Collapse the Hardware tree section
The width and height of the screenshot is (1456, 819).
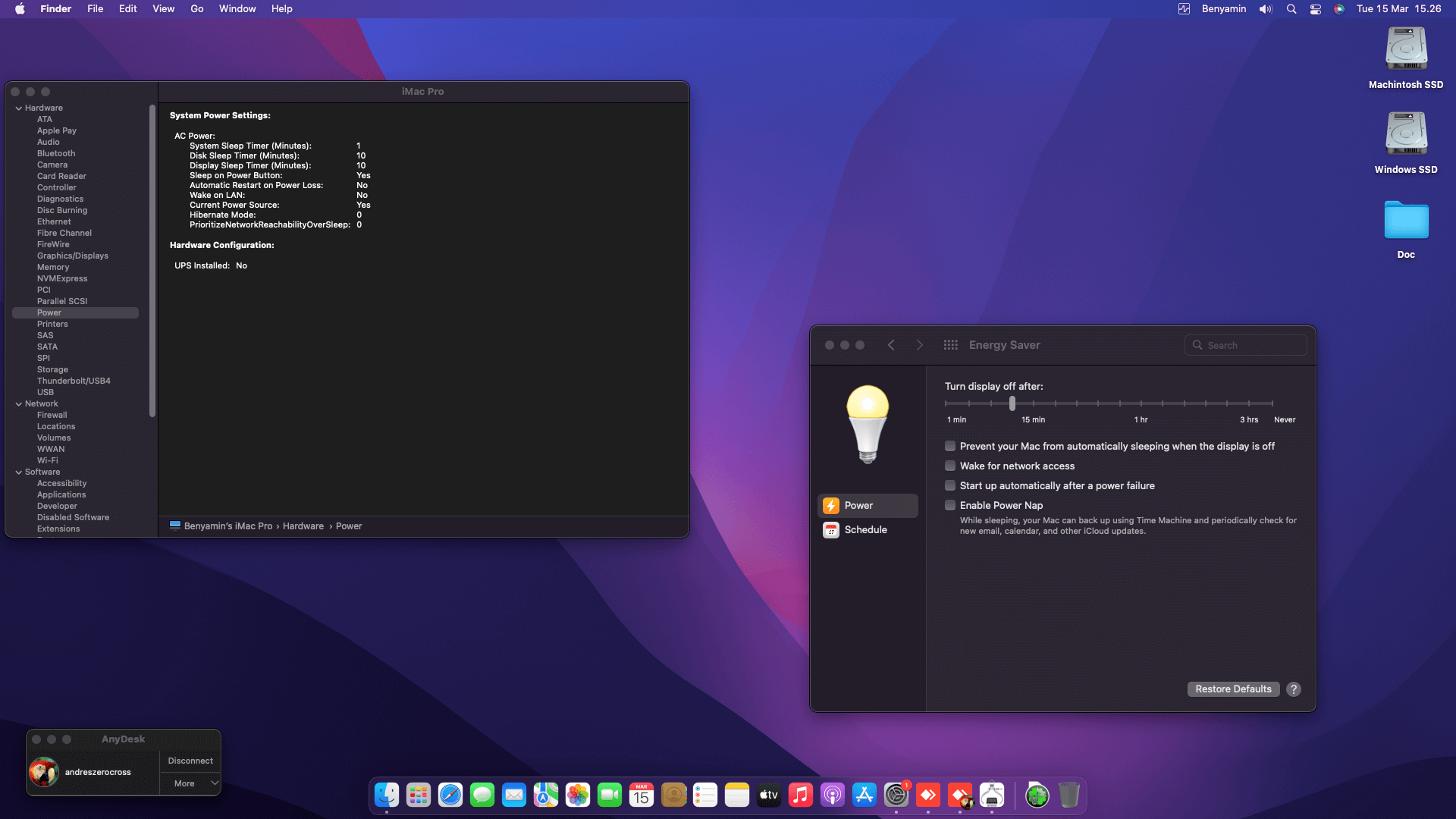18,108
